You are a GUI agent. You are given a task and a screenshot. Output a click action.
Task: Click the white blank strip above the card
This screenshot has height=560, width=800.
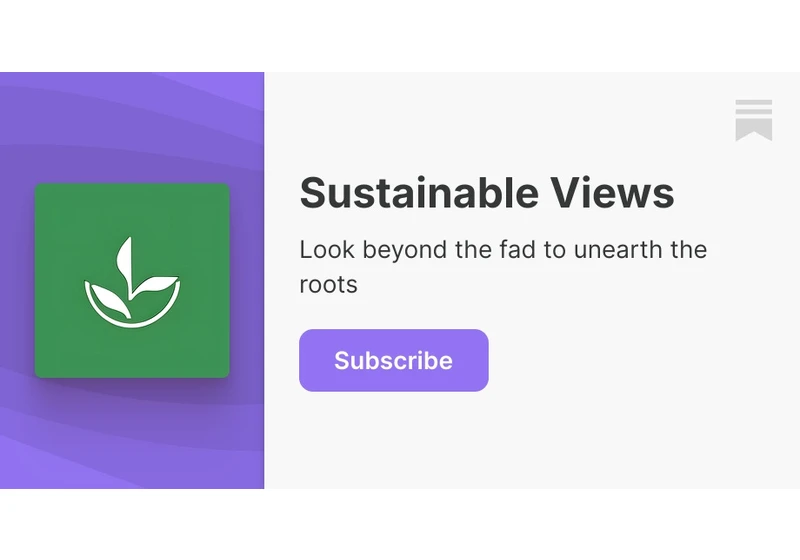click(x=400, y=36)
